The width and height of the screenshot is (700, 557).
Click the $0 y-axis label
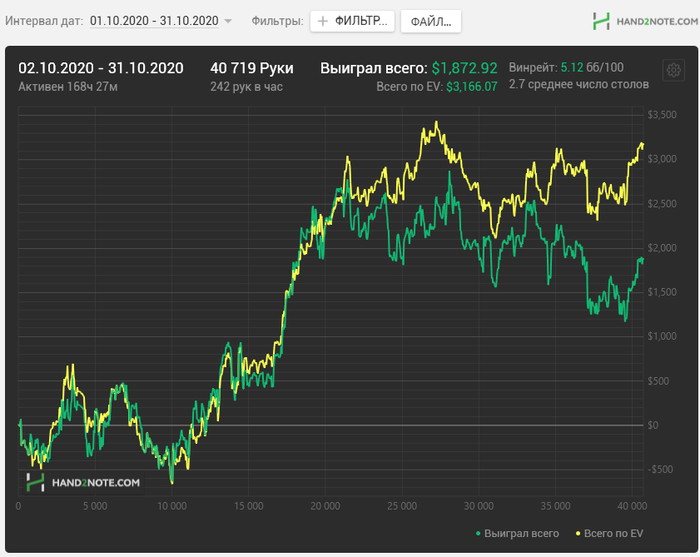point(653,425)
